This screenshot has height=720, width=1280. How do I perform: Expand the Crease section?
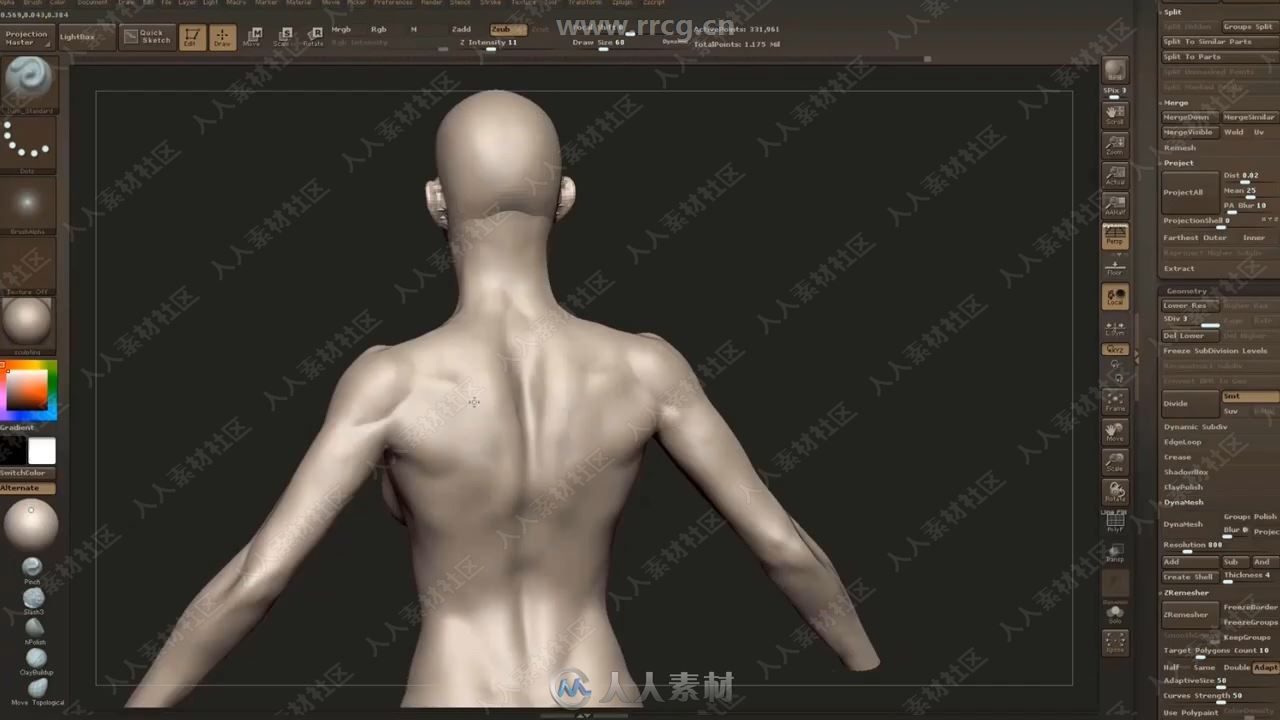pos(1177,457)
